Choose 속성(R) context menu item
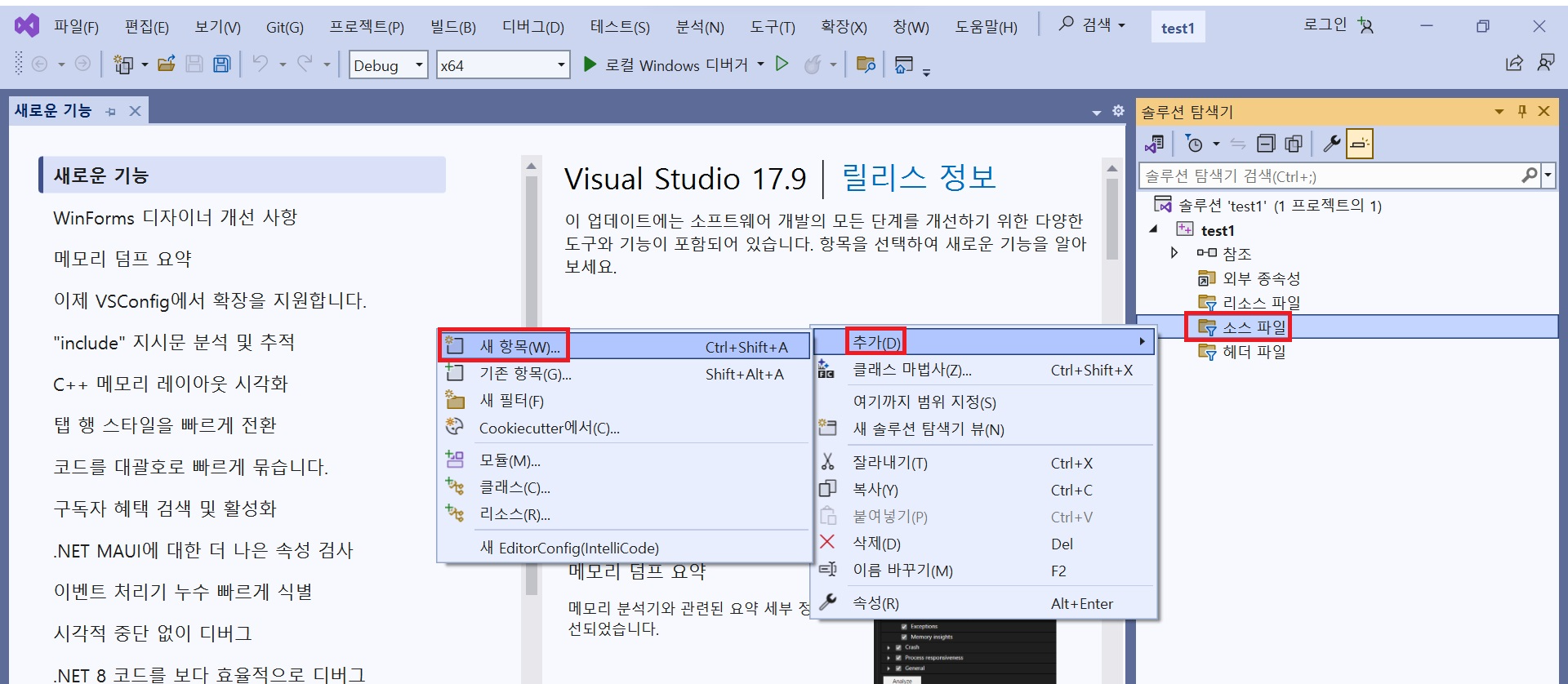This screenshot has height=684, width=1568. click(987, 603)
